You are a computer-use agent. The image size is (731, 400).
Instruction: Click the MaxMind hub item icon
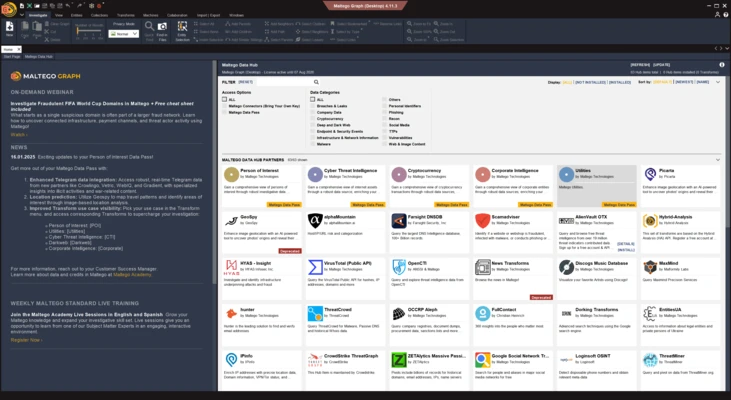pos(650,267)
